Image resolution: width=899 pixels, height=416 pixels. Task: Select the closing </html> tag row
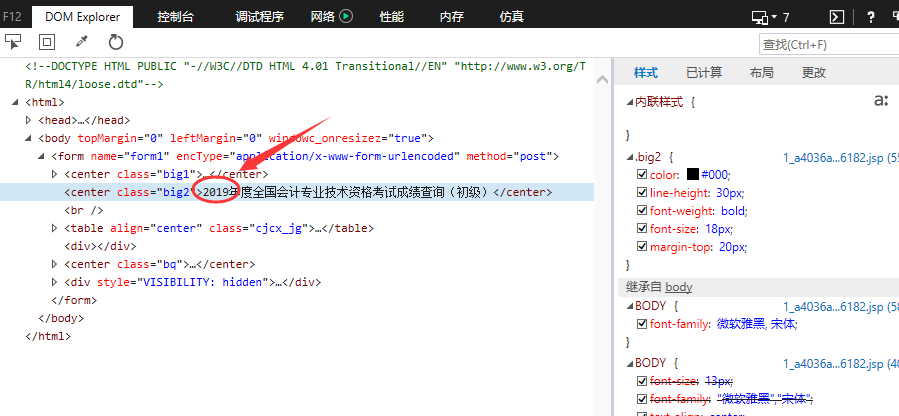(48, 336)
